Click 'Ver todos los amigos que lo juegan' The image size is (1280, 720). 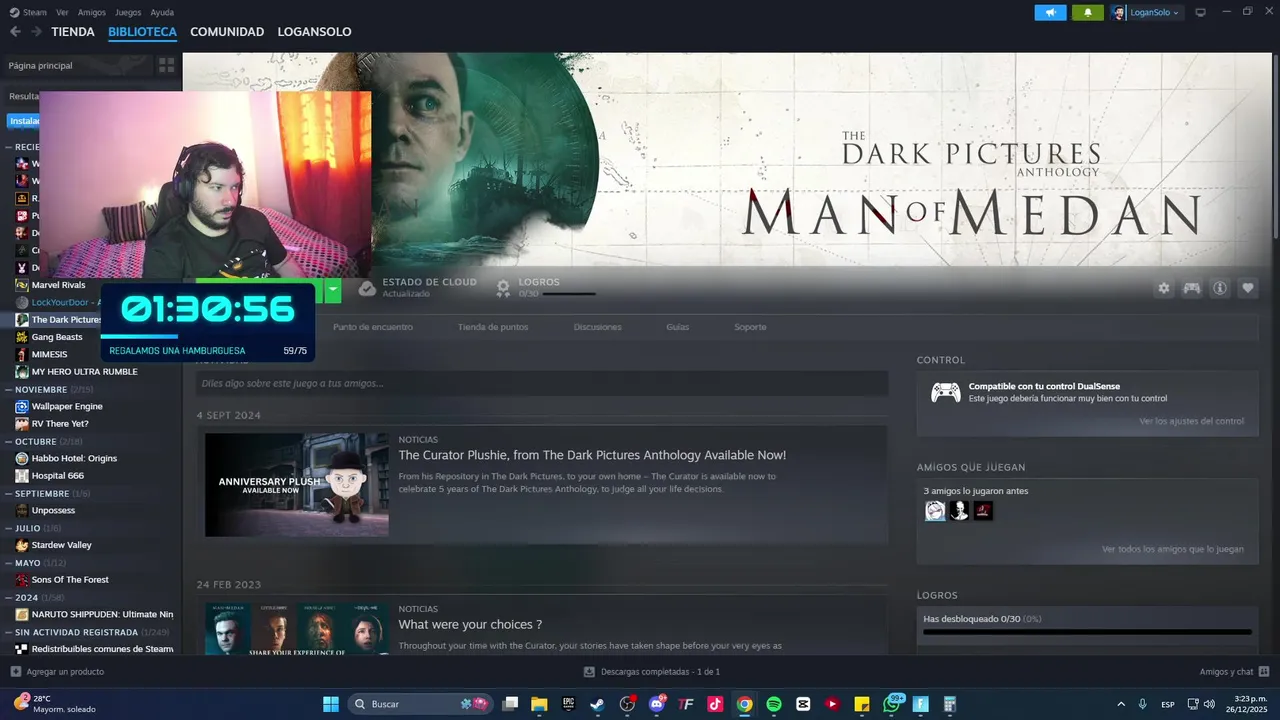click(1172, 549)
